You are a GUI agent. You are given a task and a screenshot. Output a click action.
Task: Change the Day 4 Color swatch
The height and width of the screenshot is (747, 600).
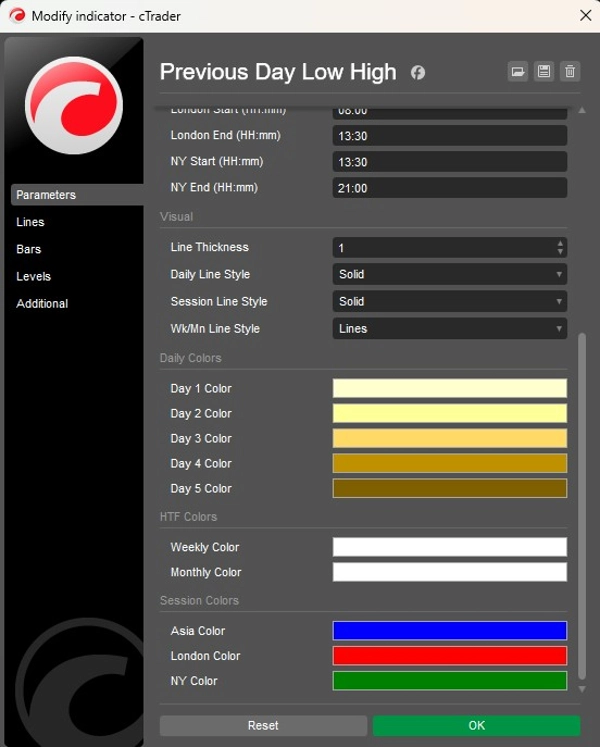[x=450, y=463]
